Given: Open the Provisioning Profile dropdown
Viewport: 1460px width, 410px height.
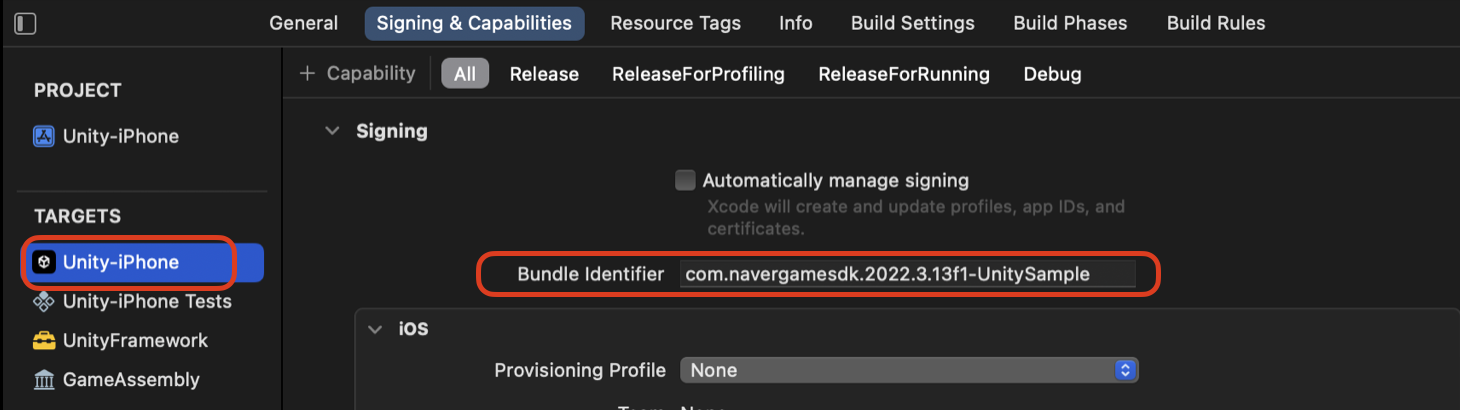Looking at the screenshot, I should [x=909, y=370].
